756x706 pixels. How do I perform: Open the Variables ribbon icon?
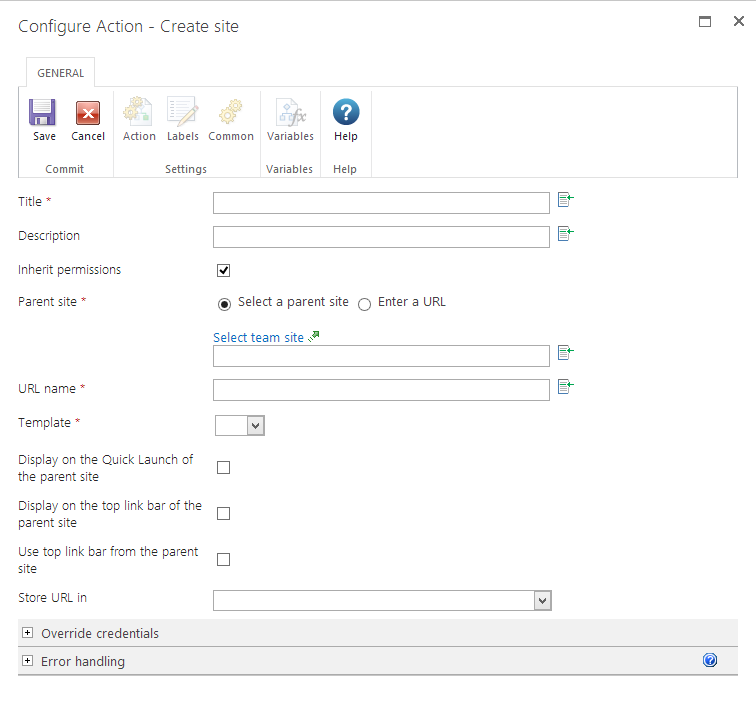(x=290, y=113)
